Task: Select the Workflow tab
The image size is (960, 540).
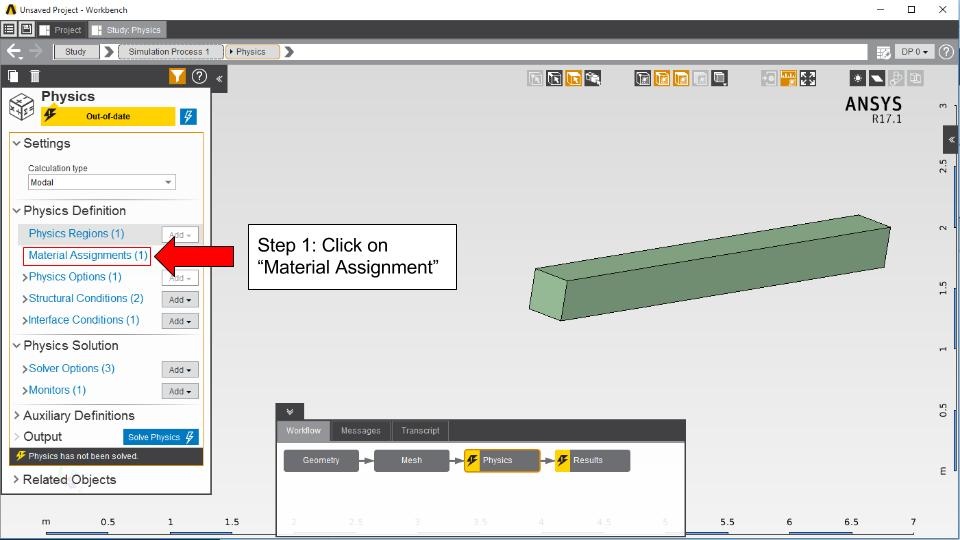Action: coord(304,430)
